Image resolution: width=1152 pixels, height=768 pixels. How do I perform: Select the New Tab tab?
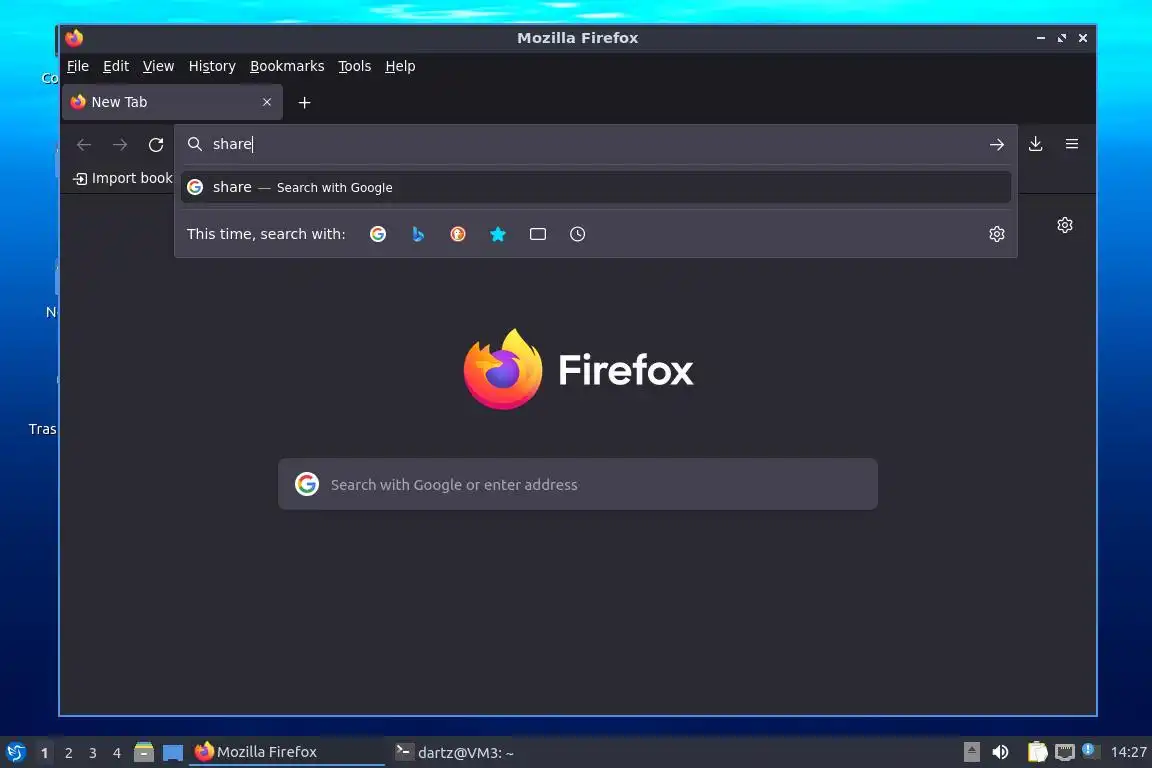(x=173, y=102)
